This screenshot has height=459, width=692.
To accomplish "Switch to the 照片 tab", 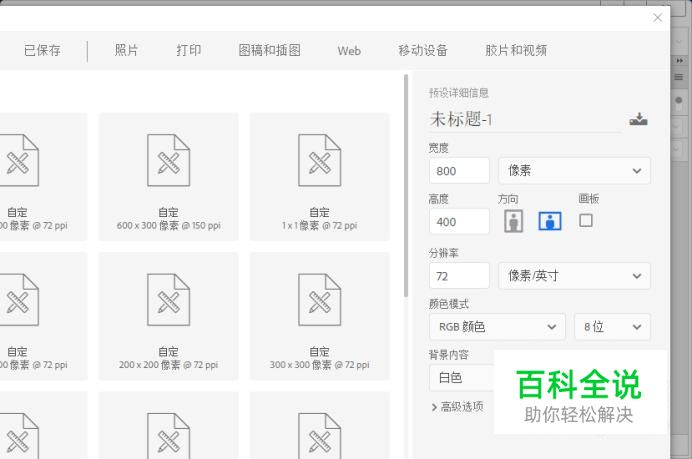I will click(126, 50).
